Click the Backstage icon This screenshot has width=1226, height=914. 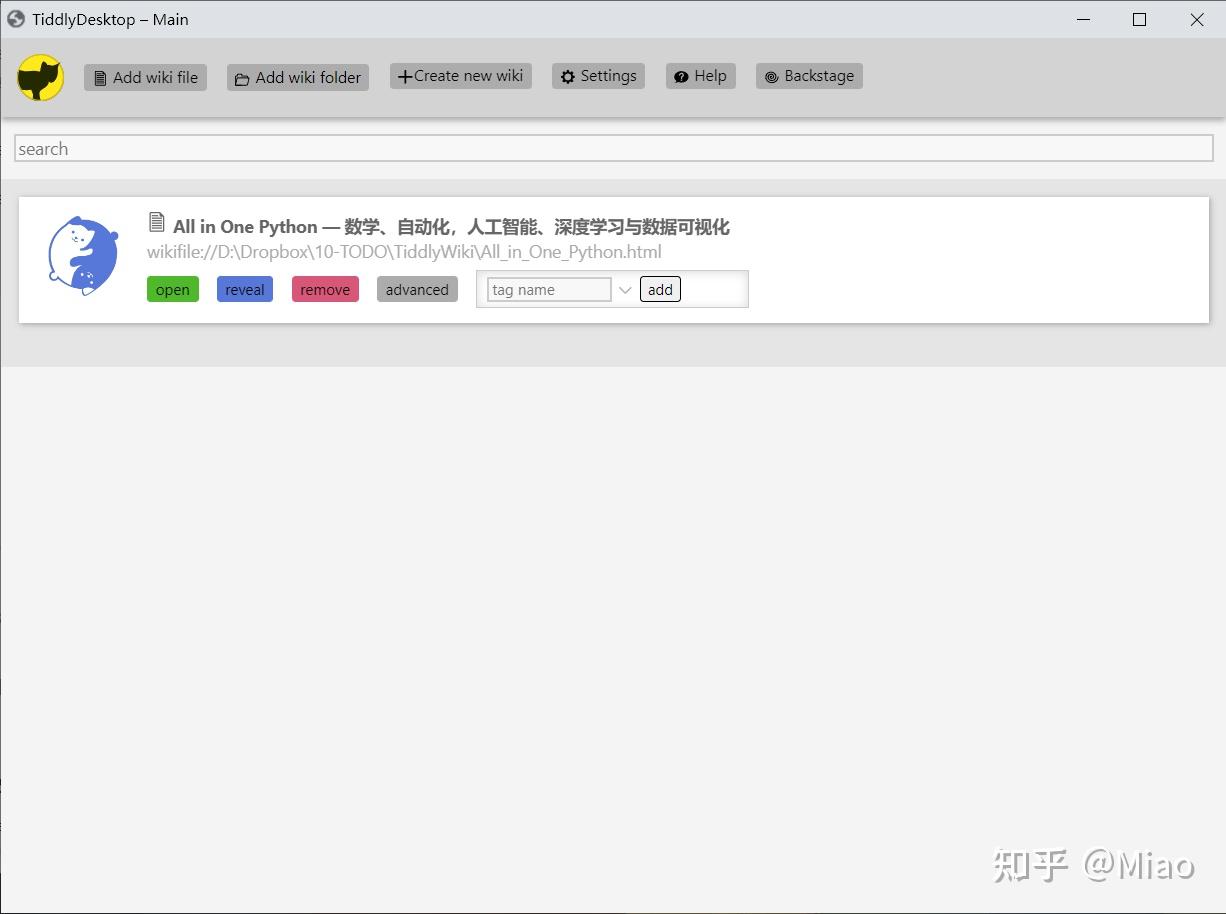point(771,75)
